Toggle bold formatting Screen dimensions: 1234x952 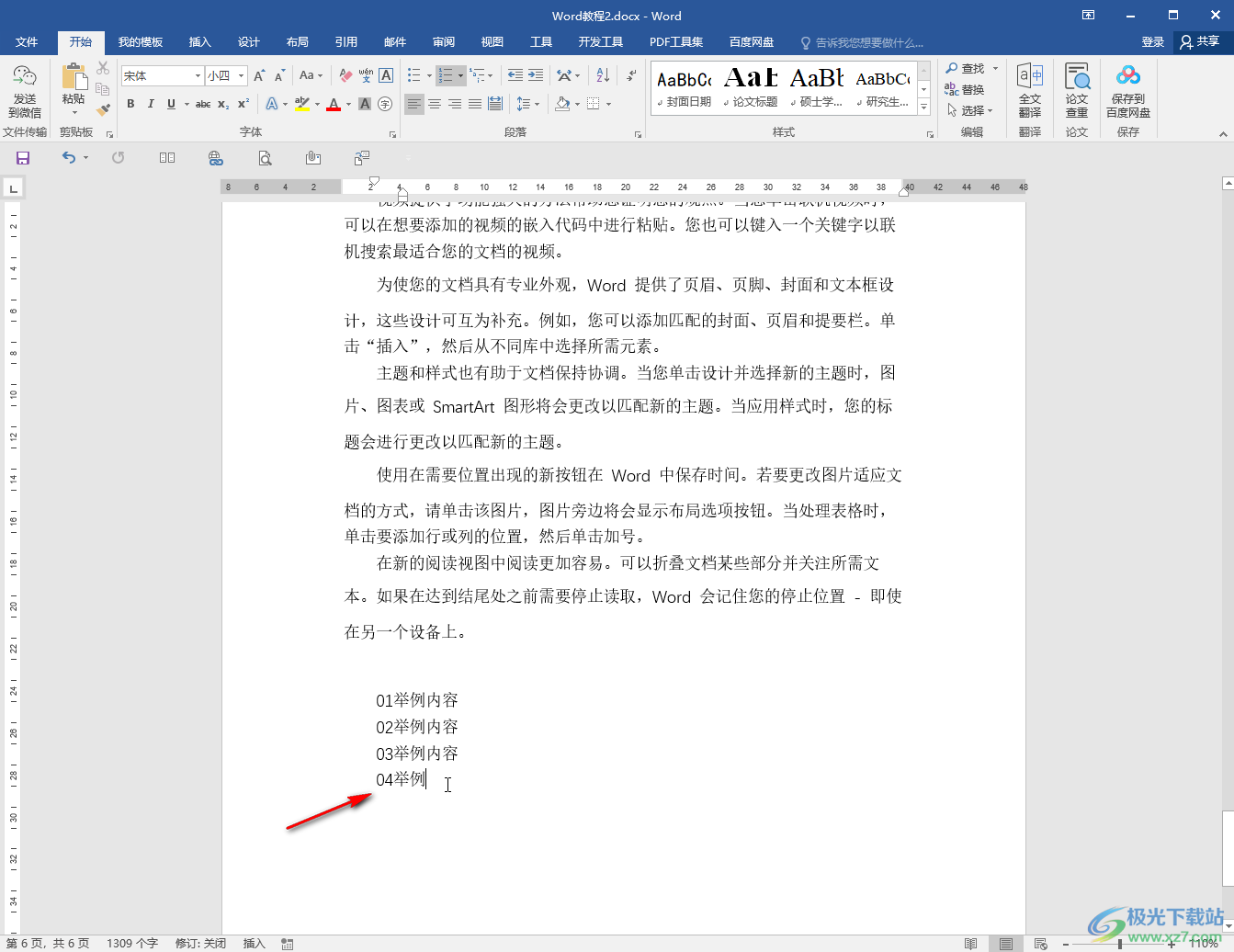click(130, 104)
